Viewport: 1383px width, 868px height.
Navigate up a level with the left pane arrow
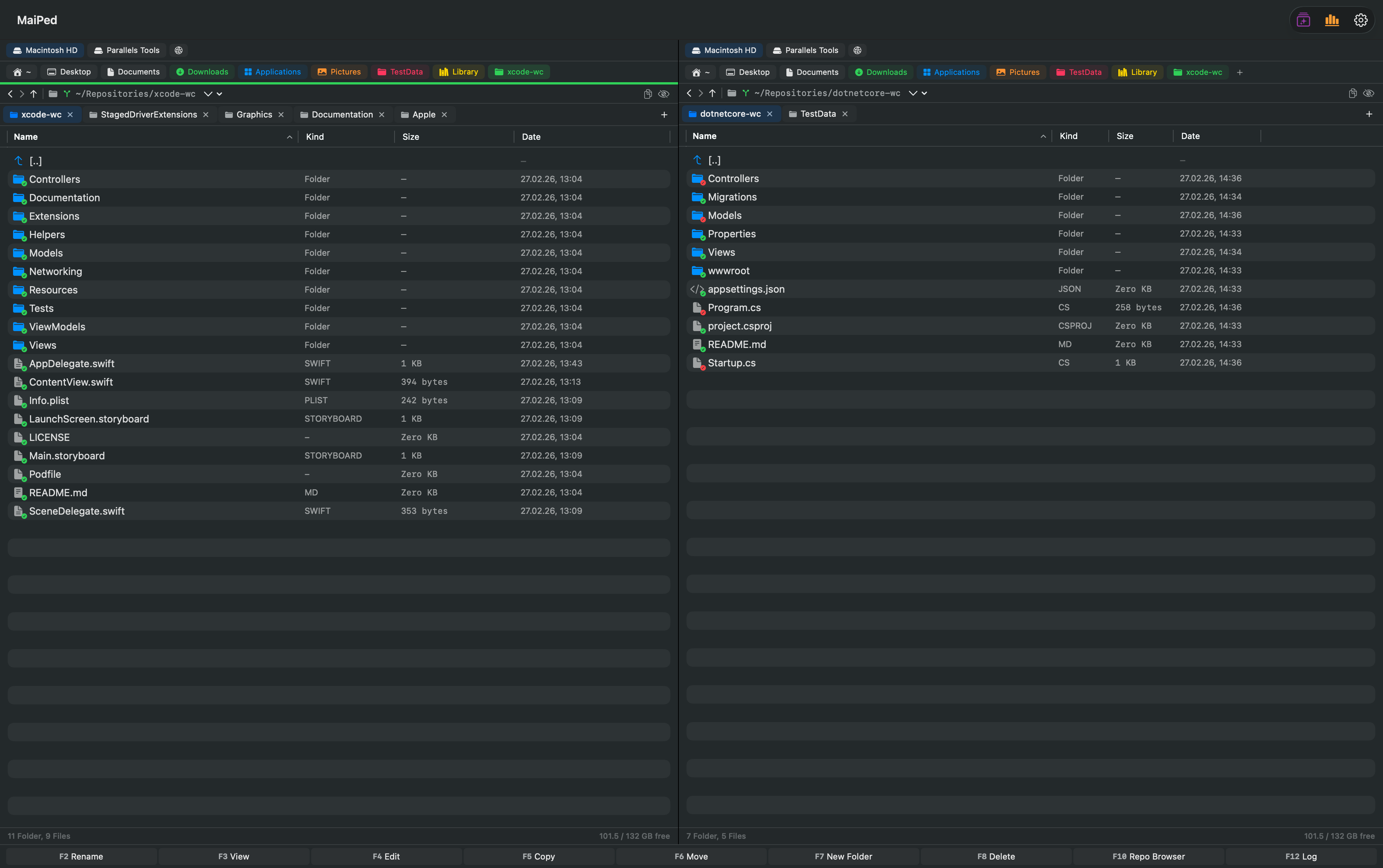click(33, 94)
